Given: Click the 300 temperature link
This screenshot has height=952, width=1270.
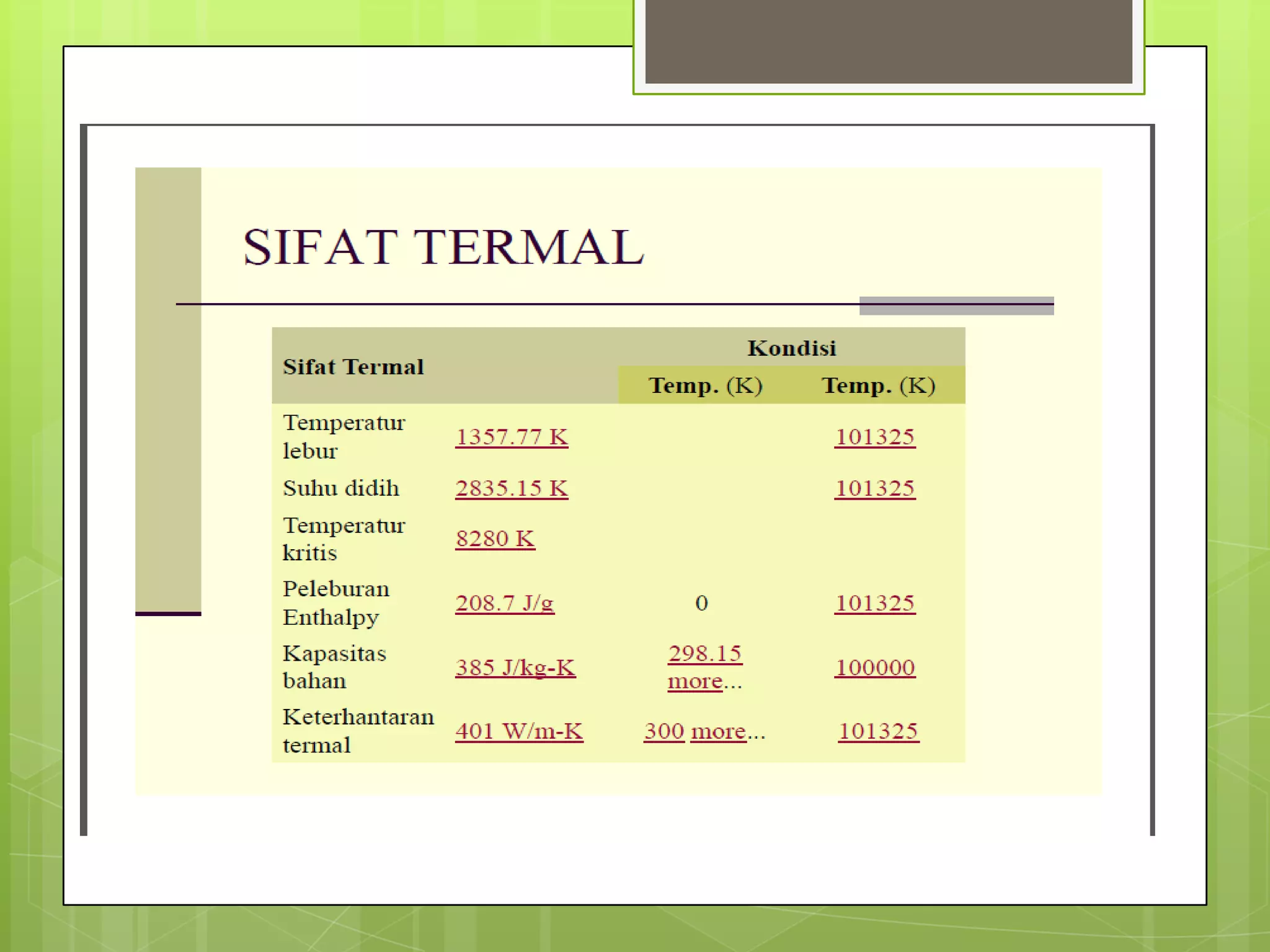Looking at the screenshot, I should [664, 731].
